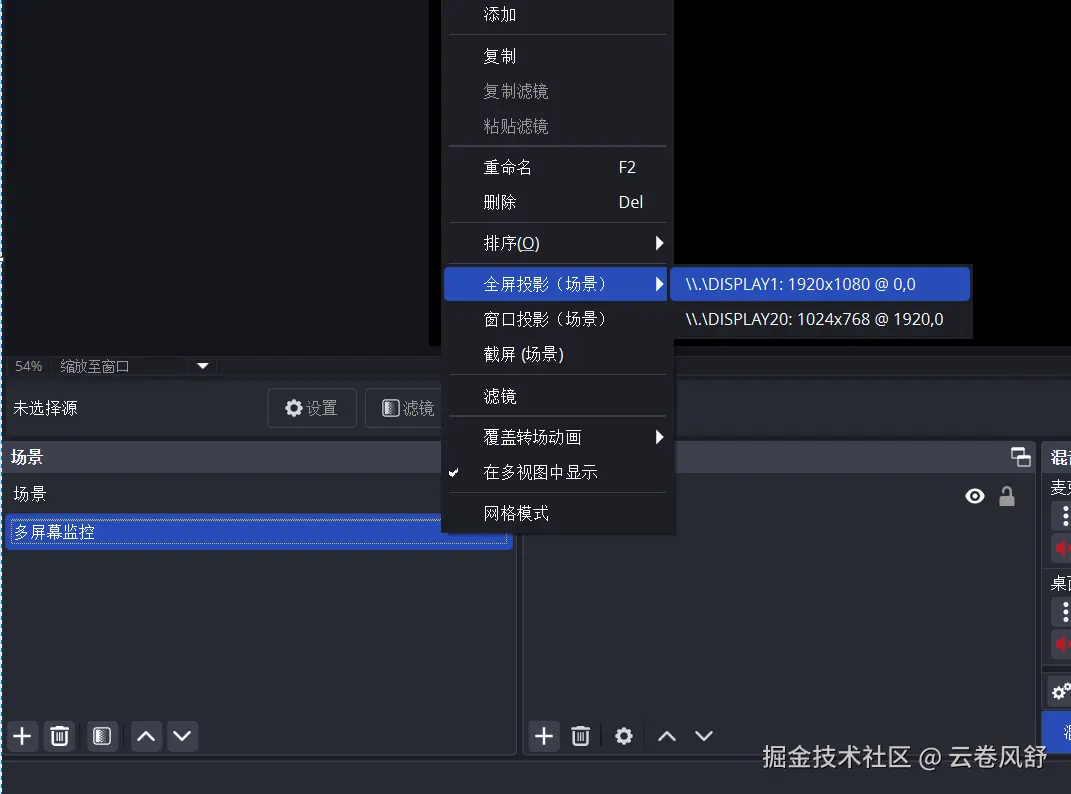Open 窗口投影（场景） menu entry

pos(557,319)
